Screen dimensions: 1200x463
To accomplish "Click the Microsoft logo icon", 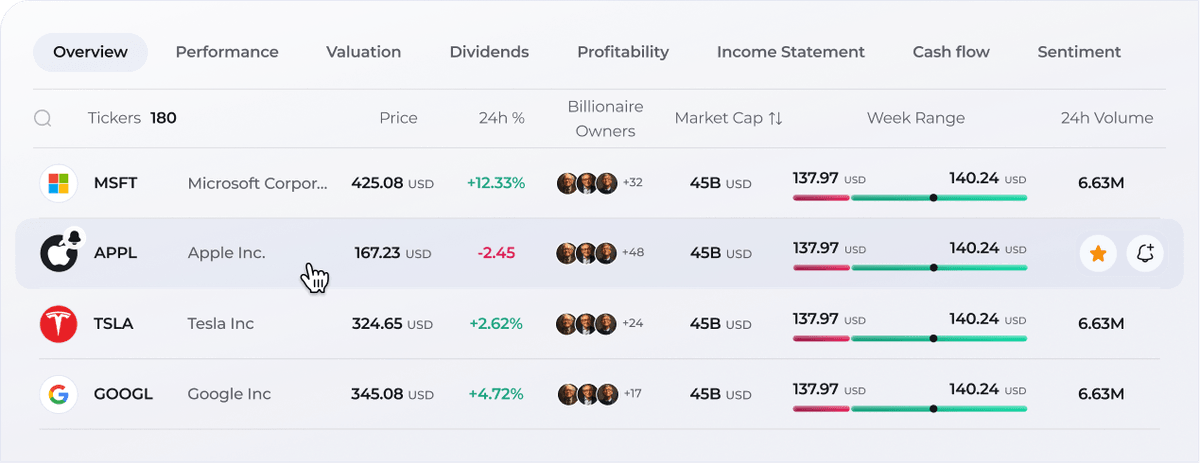I will pyautogui.click(x=58, y=184).
